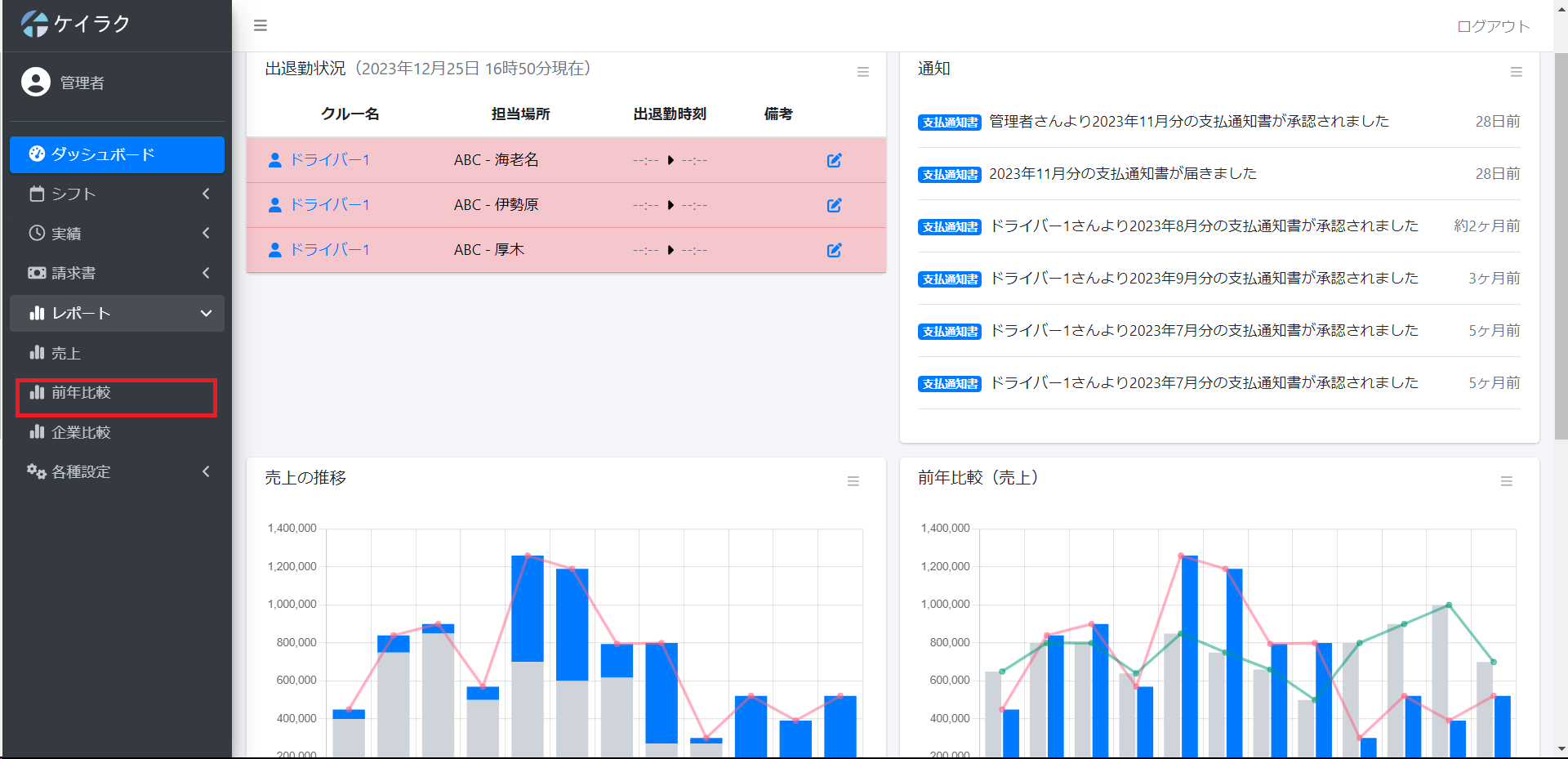Expand the 実績 submenu chevron
Image resolution: width=1568 pixels, height=759 pixels.
(x=206, y=233)
